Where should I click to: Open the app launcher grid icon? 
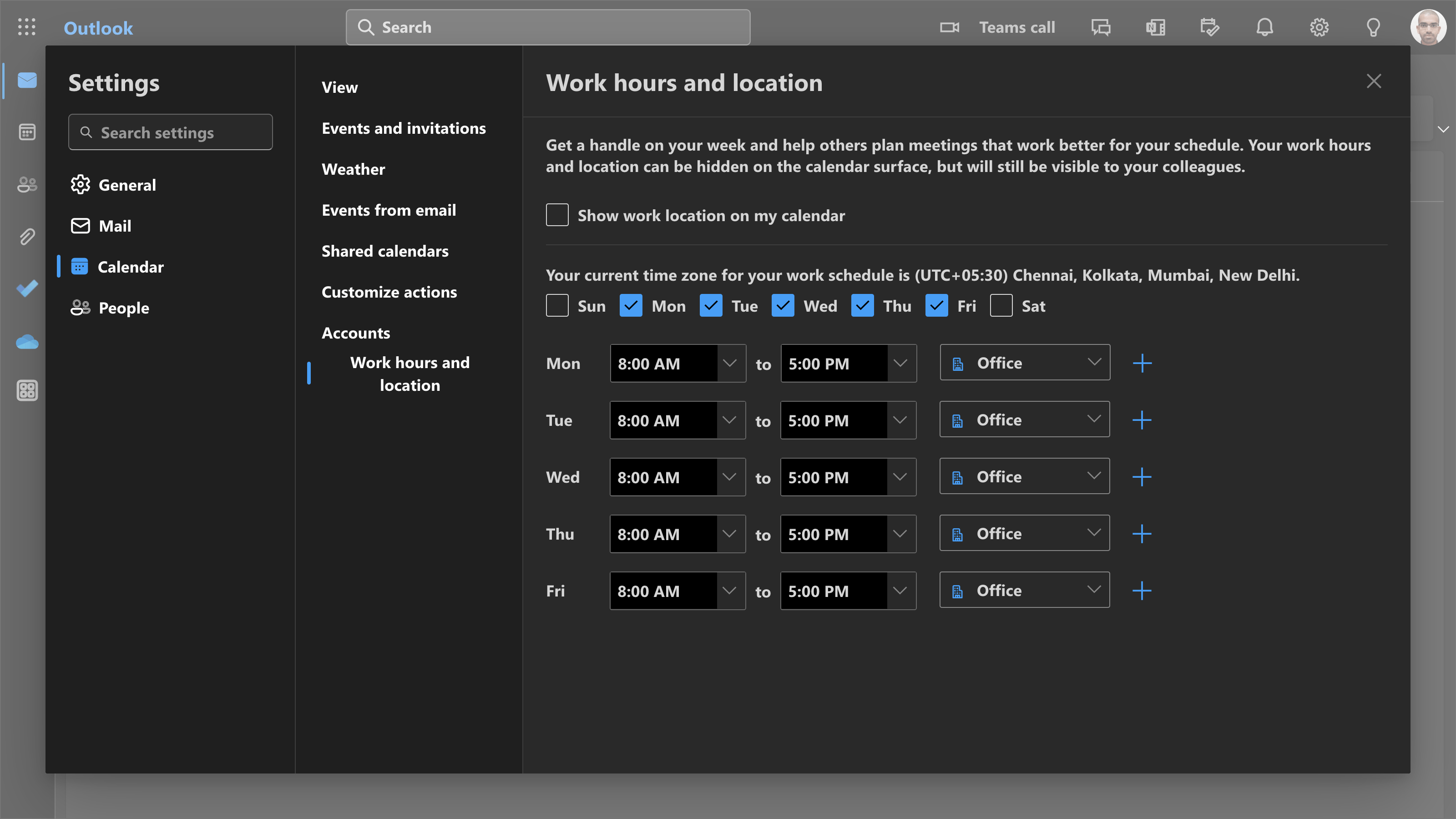[x=26, y=27]
